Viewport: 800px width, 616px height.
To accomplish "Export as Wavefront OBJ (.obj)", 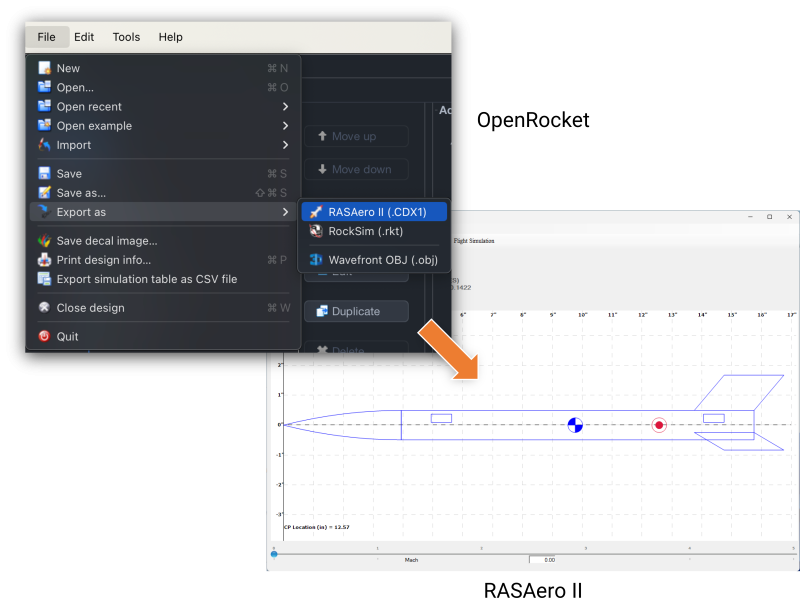I will point(374,260).
